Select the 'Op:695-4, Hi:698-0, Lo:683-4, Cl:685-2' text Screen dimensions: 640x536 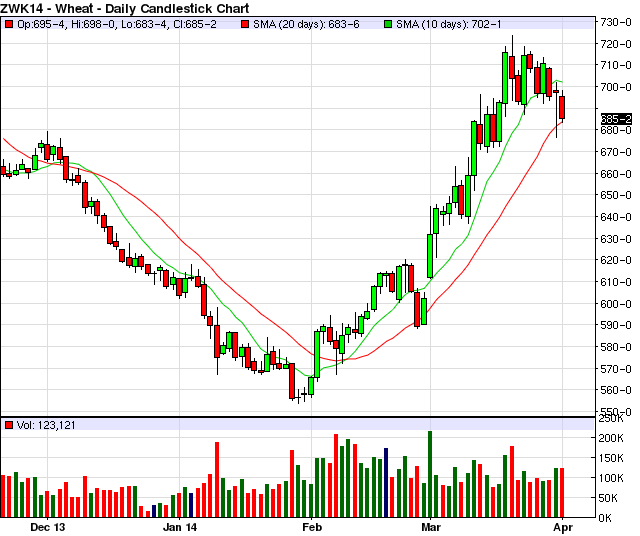tap(117, 24)
